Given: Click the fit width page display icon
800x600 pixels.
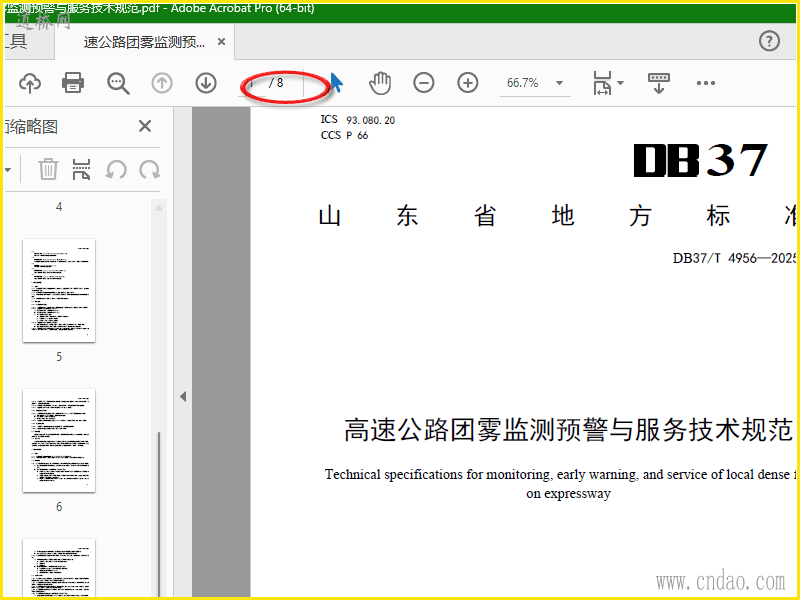Looking at the screenshot, I should 602,83.
